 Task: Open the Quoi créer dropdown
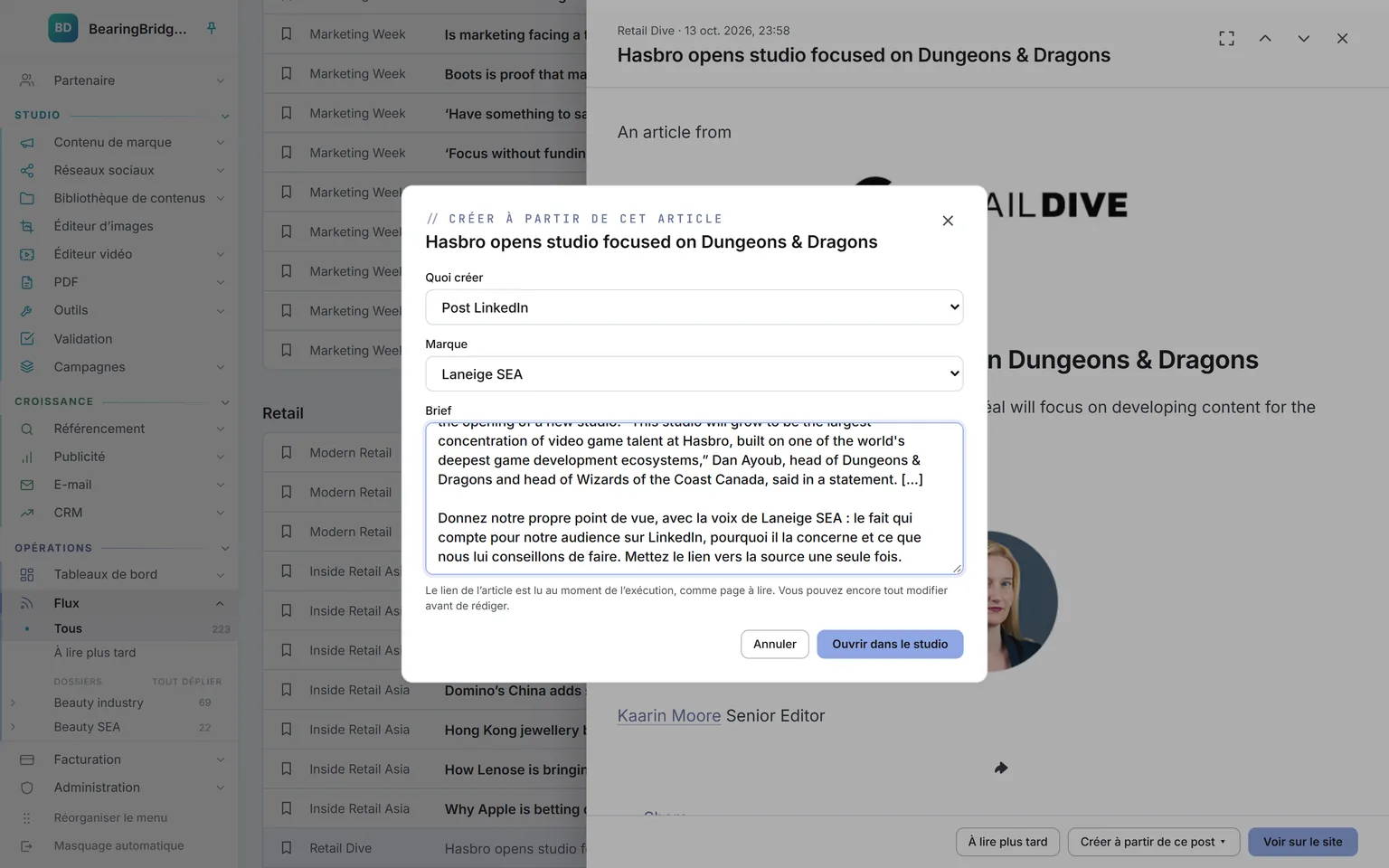pos(694,307)
